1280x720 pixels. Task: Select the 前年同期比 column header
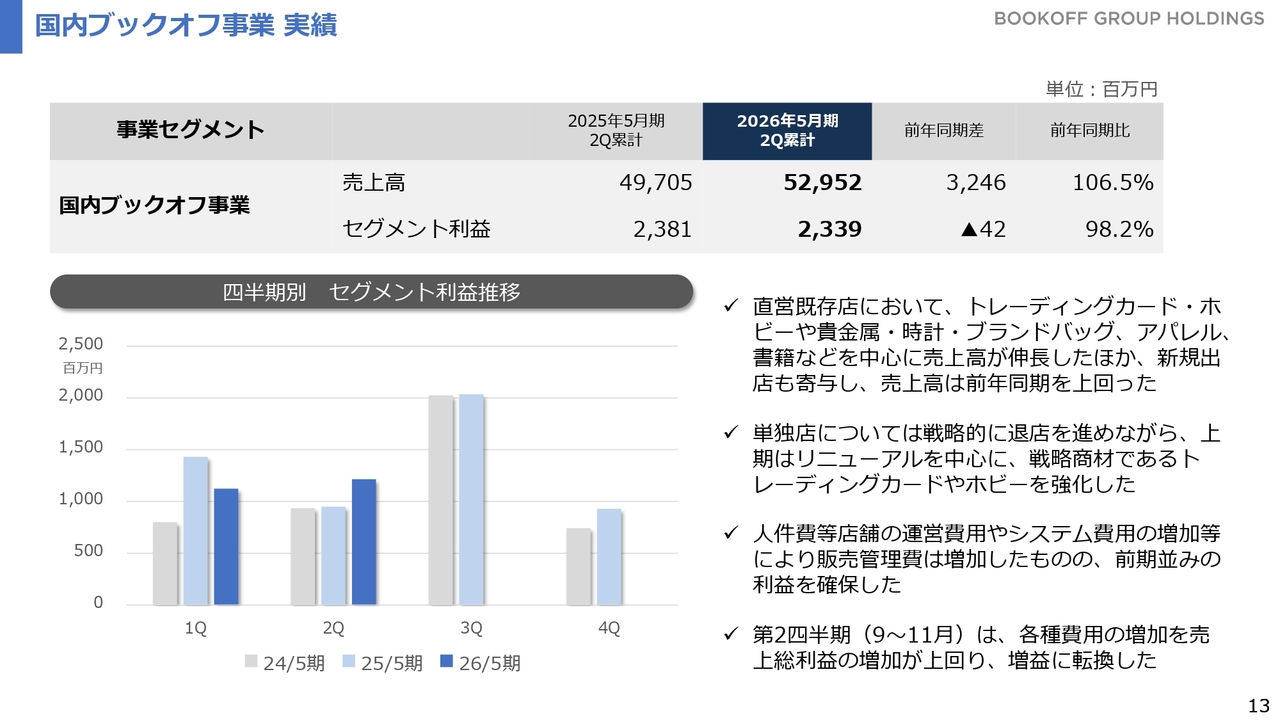(1090, 131)
